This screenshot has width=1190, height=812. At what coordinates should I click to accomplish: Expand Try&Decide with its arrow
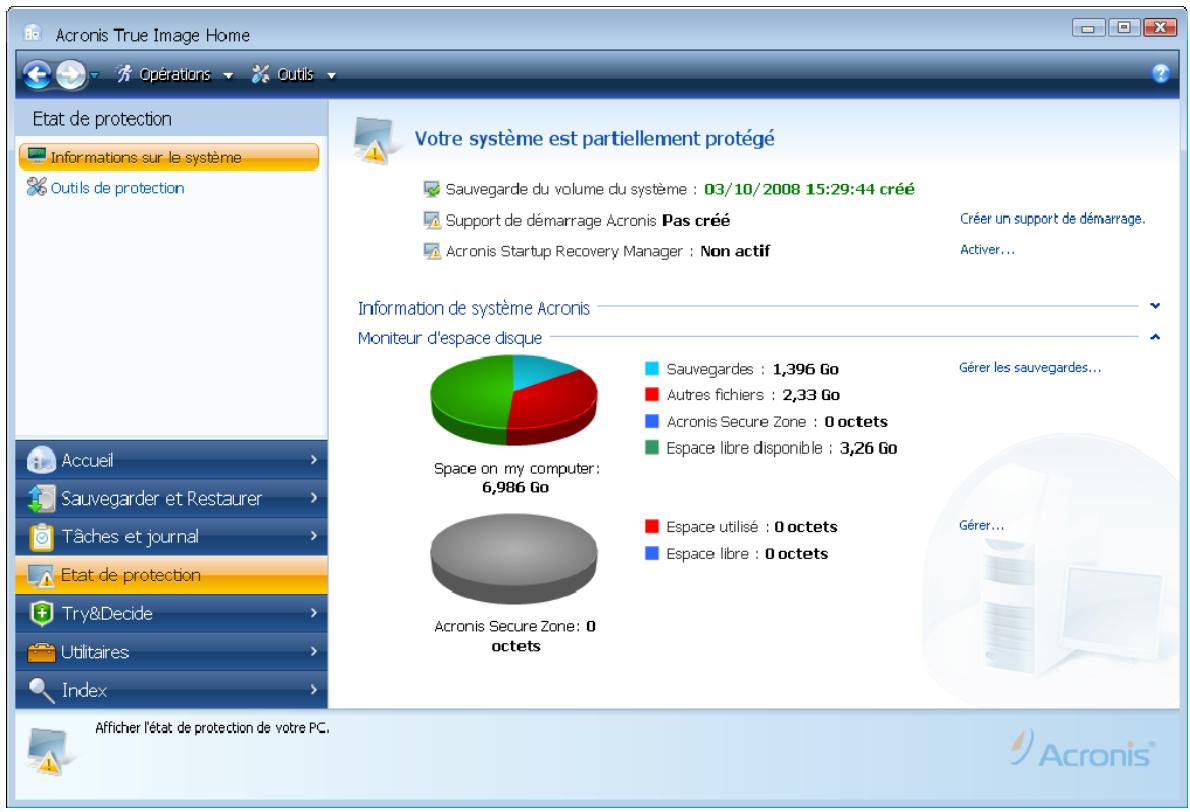pyautogui.click(x=313, y=612)
